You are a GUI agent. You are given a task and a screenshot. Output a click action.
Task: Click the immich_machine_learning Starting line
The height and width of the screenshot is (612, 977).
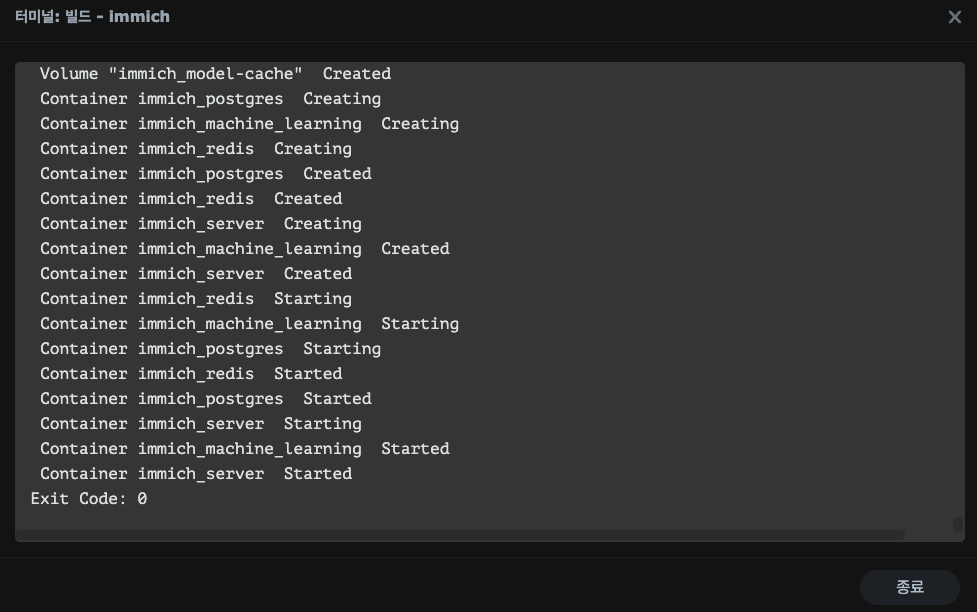coord(249,324)
